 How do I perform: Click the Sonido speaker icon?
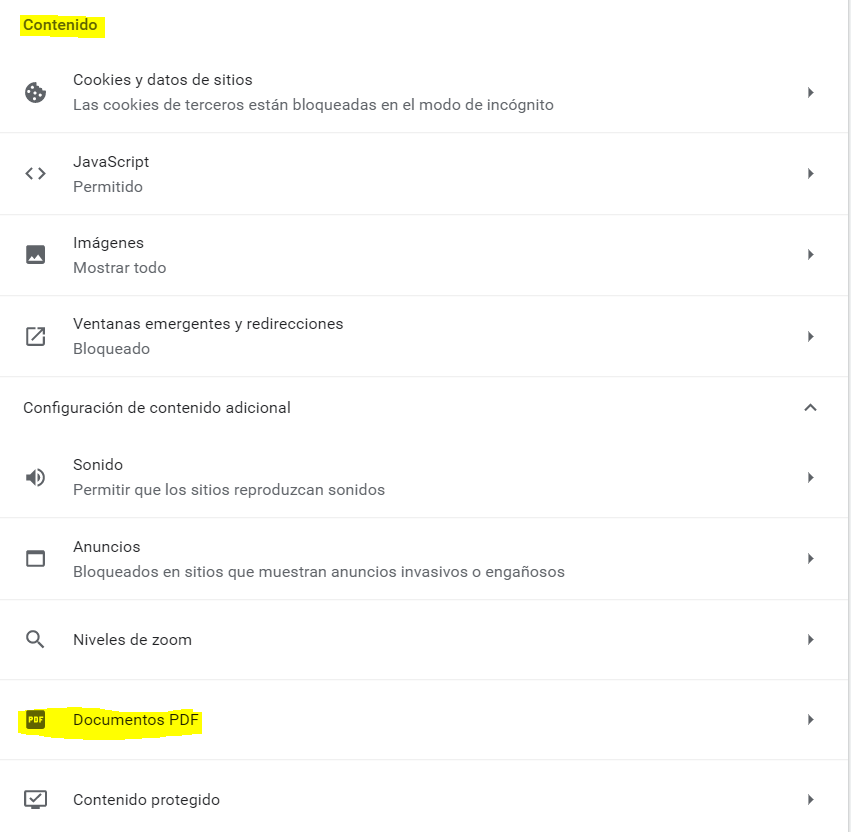click(x=36, y=477)
